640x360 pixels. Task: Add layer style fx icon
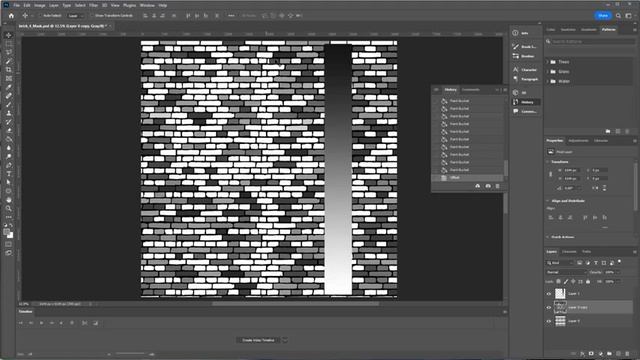coord(582,353)
